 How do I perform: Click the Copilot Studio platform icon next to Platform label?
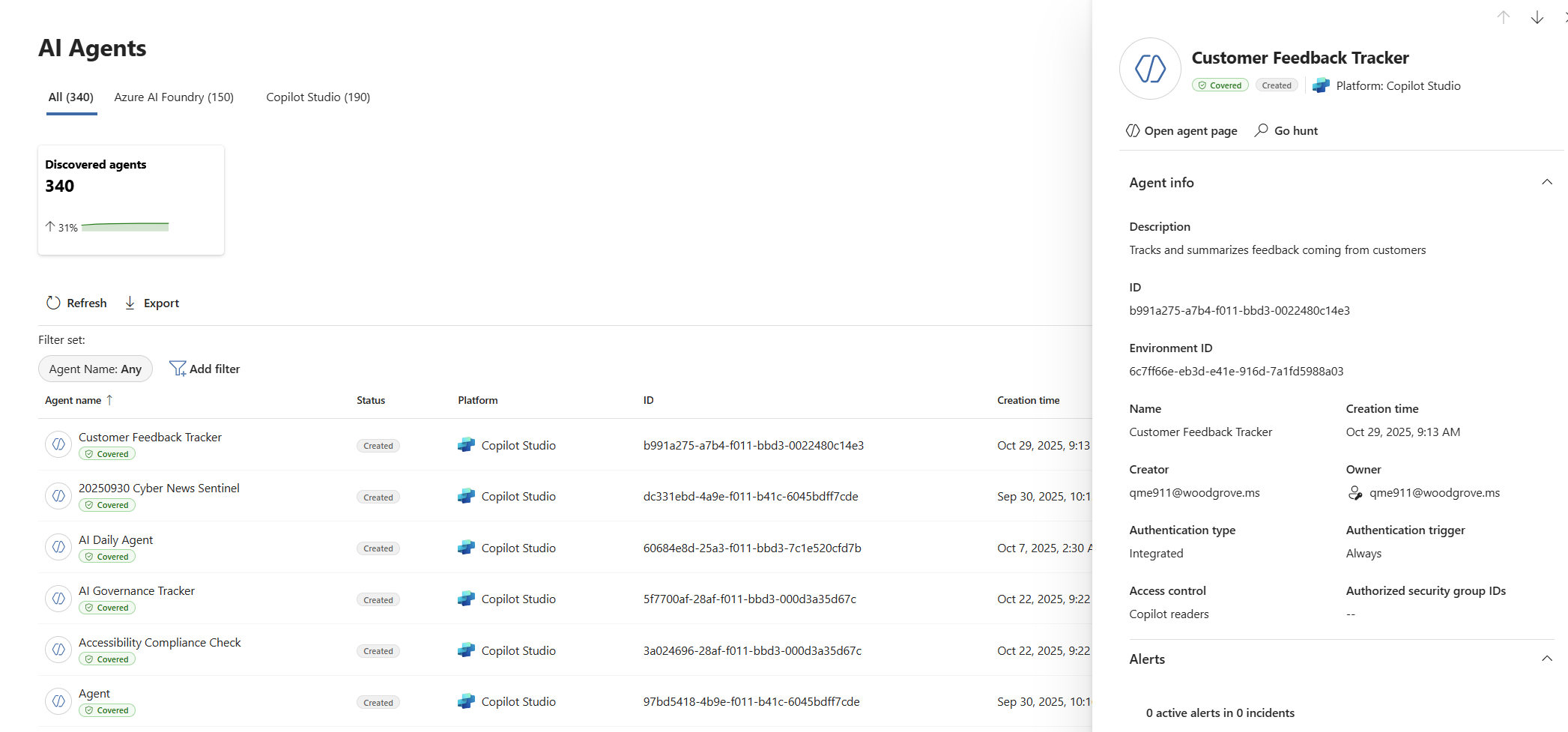1320,85
